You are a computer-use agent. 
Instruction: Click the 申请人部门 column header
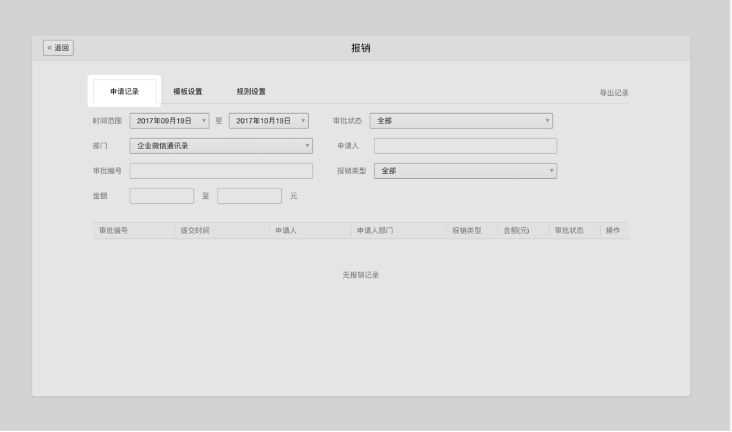(375, 231)
